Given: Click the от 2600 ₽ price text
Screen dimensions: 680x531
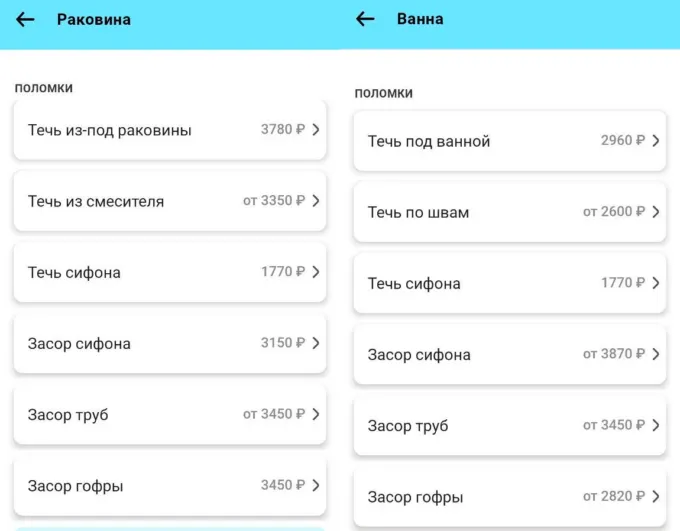Looking at the screenshot, I should point(614,212).
